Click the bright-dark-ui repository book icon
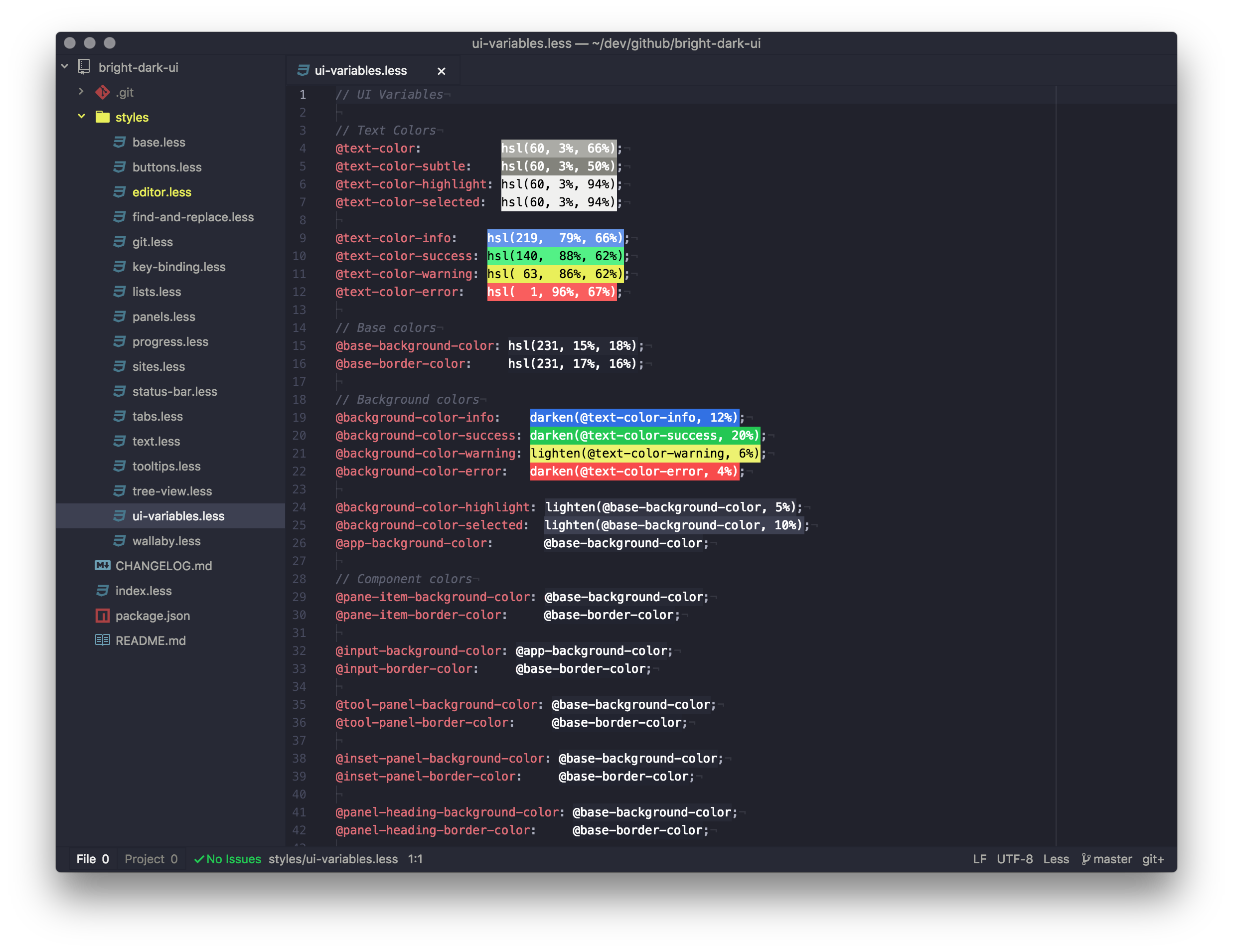The height and width of the screenshot is (952, 1233). [84, 67]
